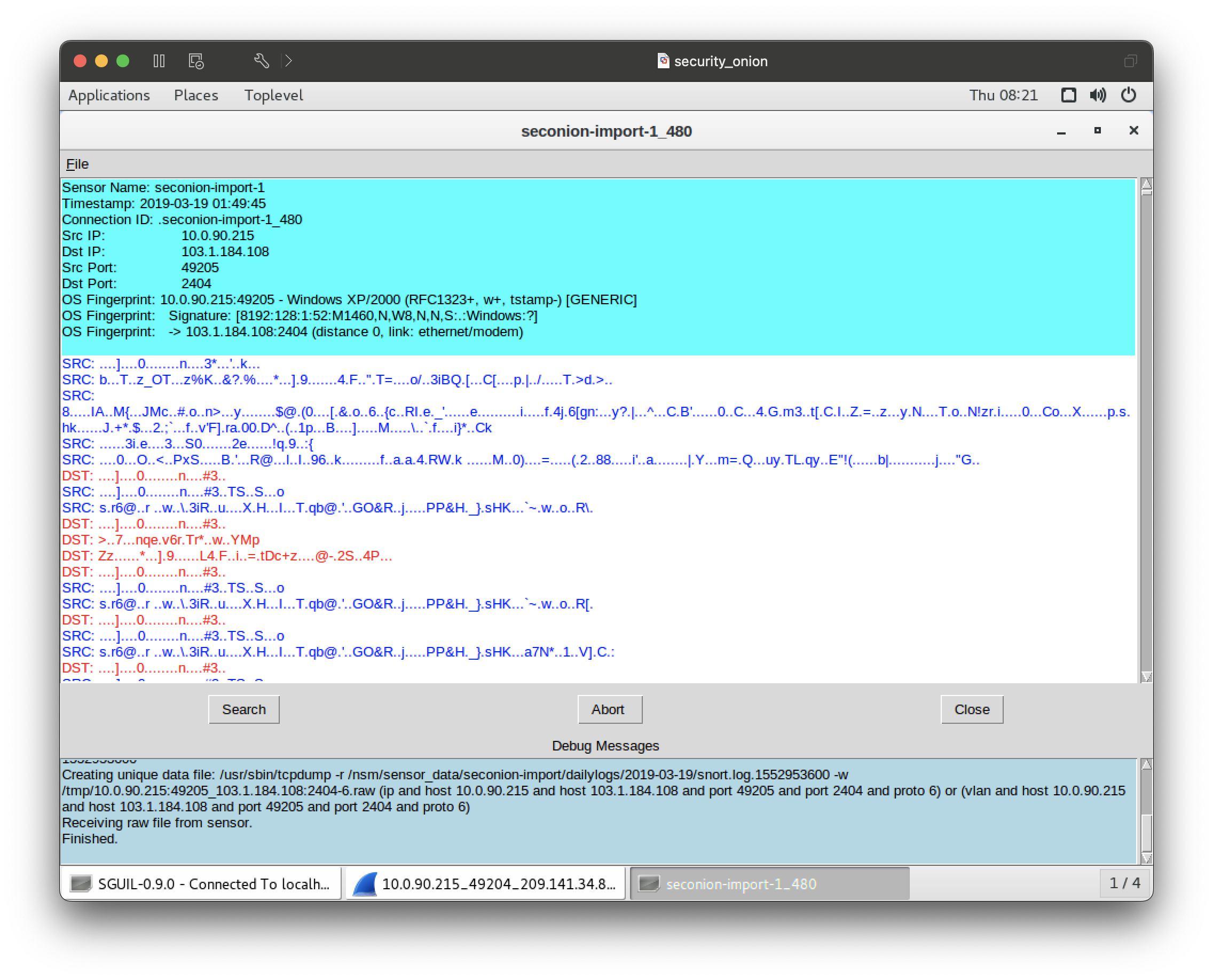The height and width of the screenshot is (980, 1213).
Task: Click the 'Sensor Name: seconion-import-1' line
Action: coord(163,187)
